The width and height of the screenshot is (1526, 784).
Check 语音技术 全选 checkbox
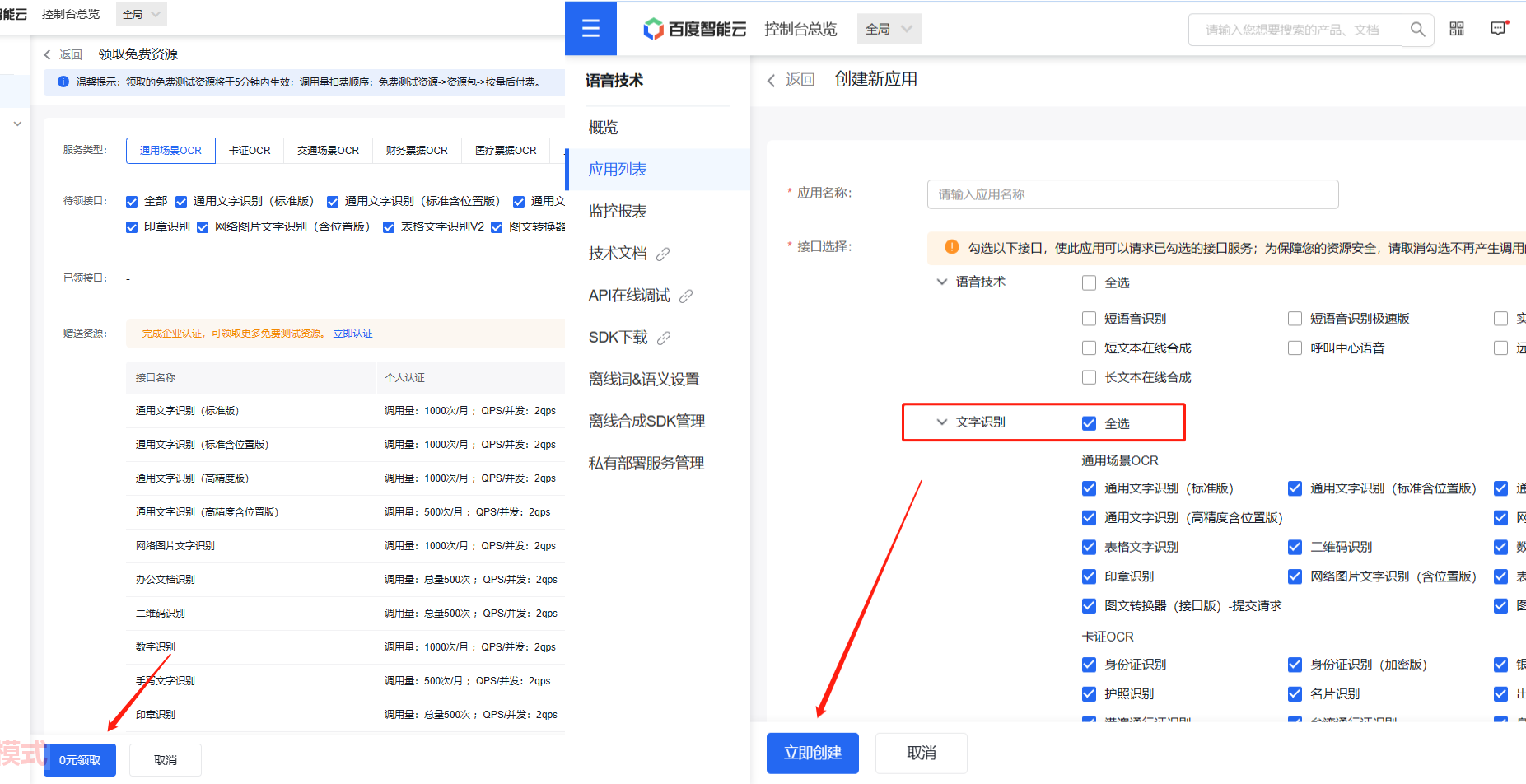tap(1089, 282)
